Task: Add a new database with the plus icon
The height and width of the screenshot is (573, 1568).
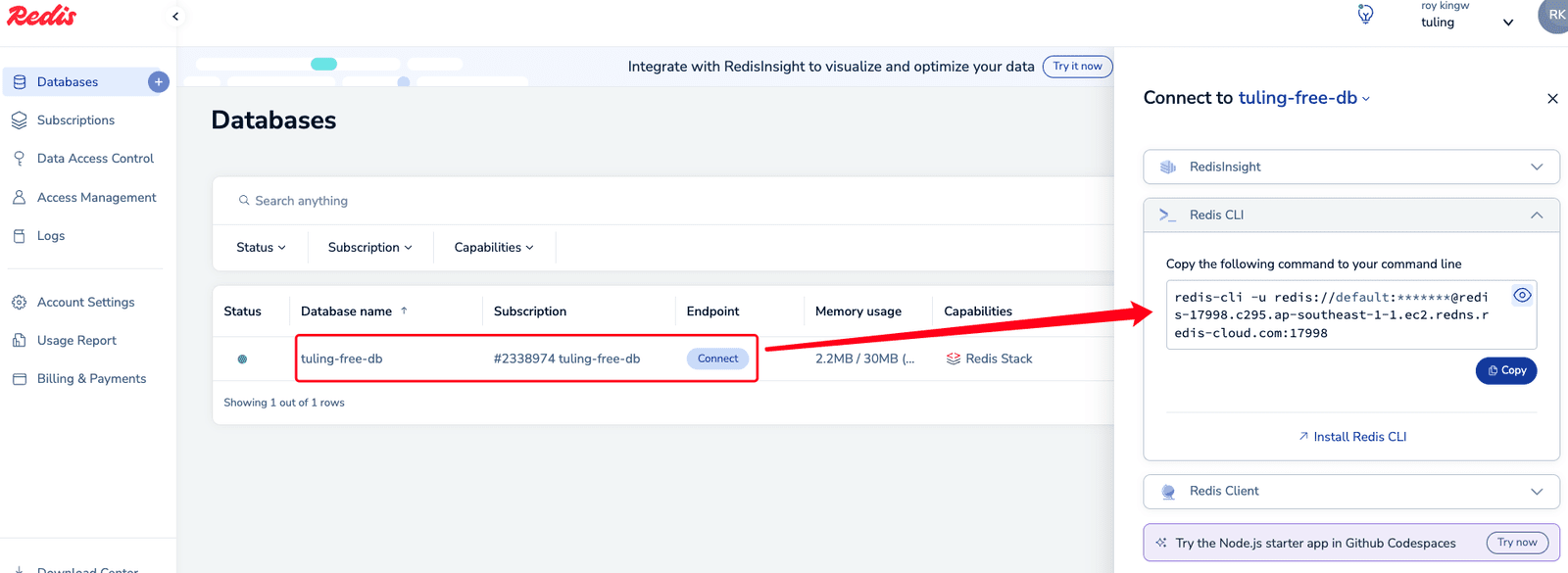Action: [158, 82]
